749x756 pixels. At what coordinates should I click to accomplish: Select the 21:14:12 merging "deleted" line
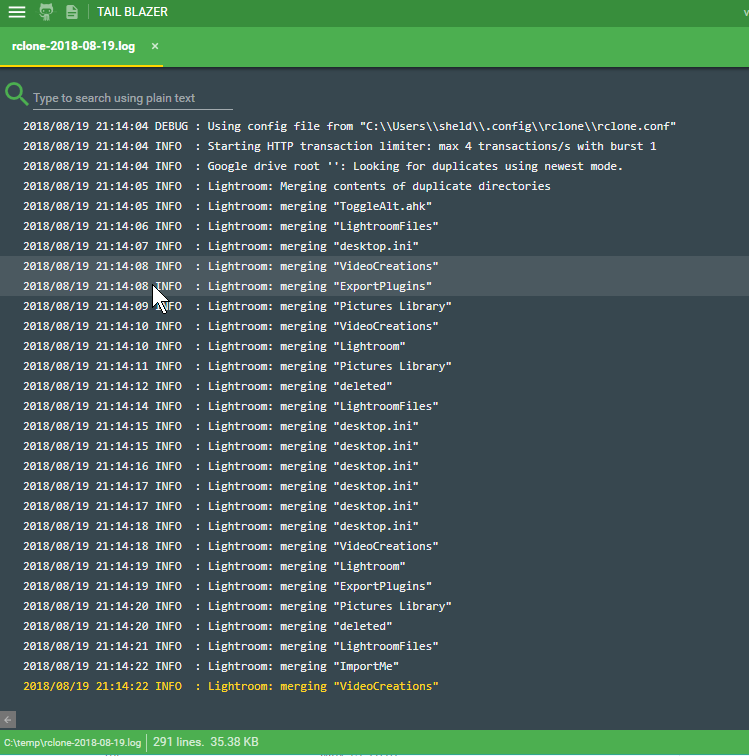(x=208, y=386)
